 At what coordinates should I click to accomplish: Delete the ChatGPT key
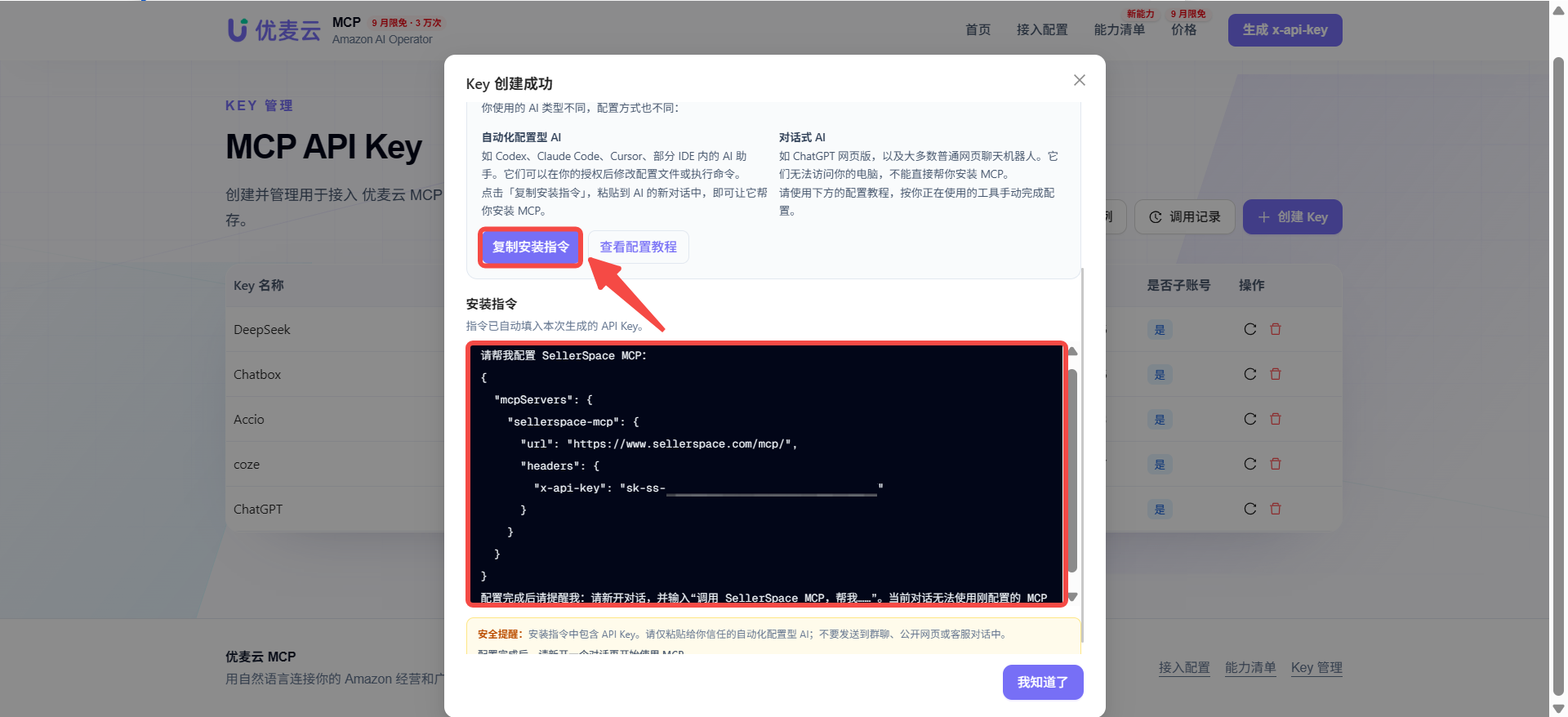[1276, 509]
